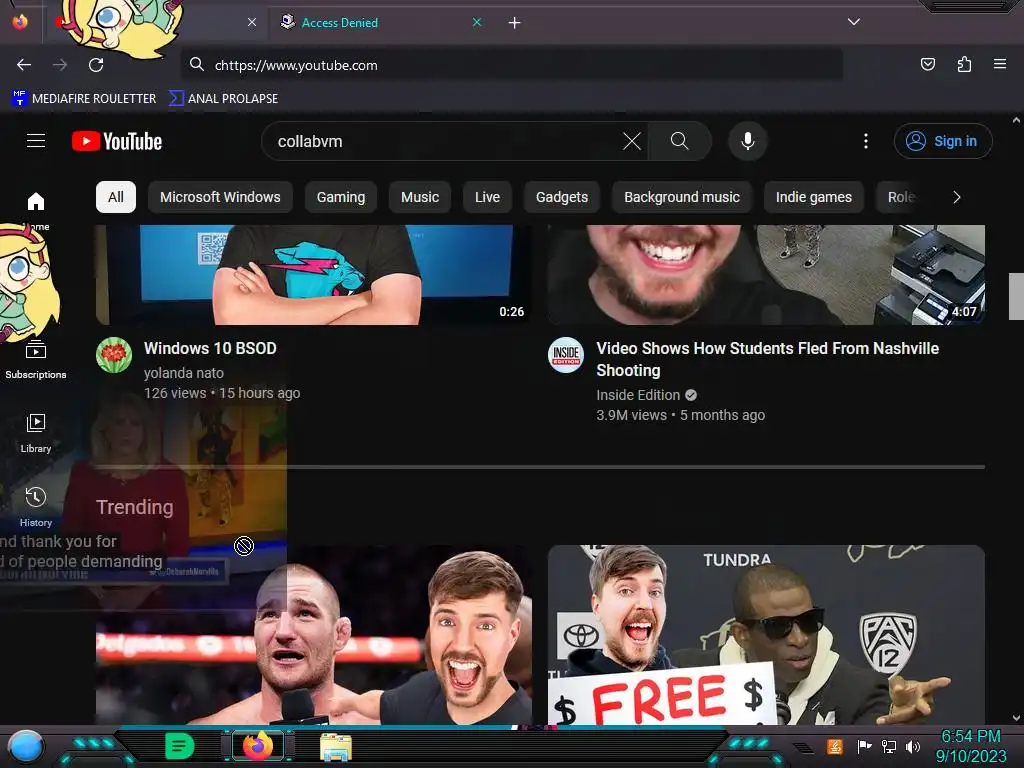The height and width of the screenshot is (768, 1024).
Task: Click the Windows 10 BSOD video title
Action: 210,348
